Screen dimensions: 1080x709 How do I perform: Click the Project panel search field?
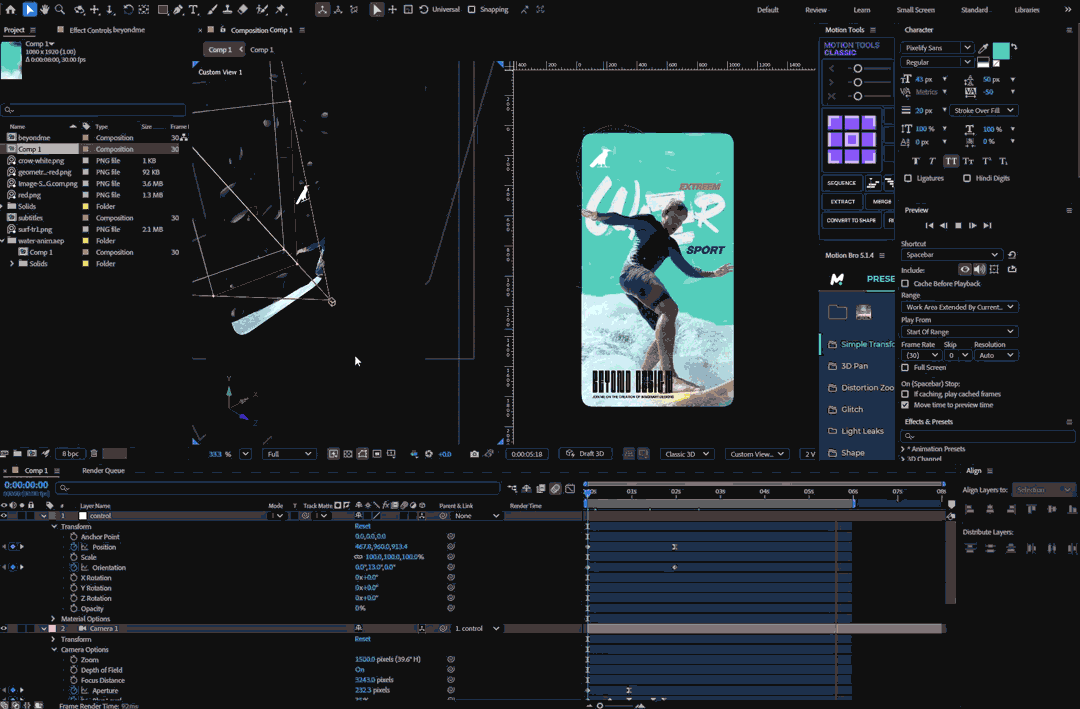tap(95, 110)
